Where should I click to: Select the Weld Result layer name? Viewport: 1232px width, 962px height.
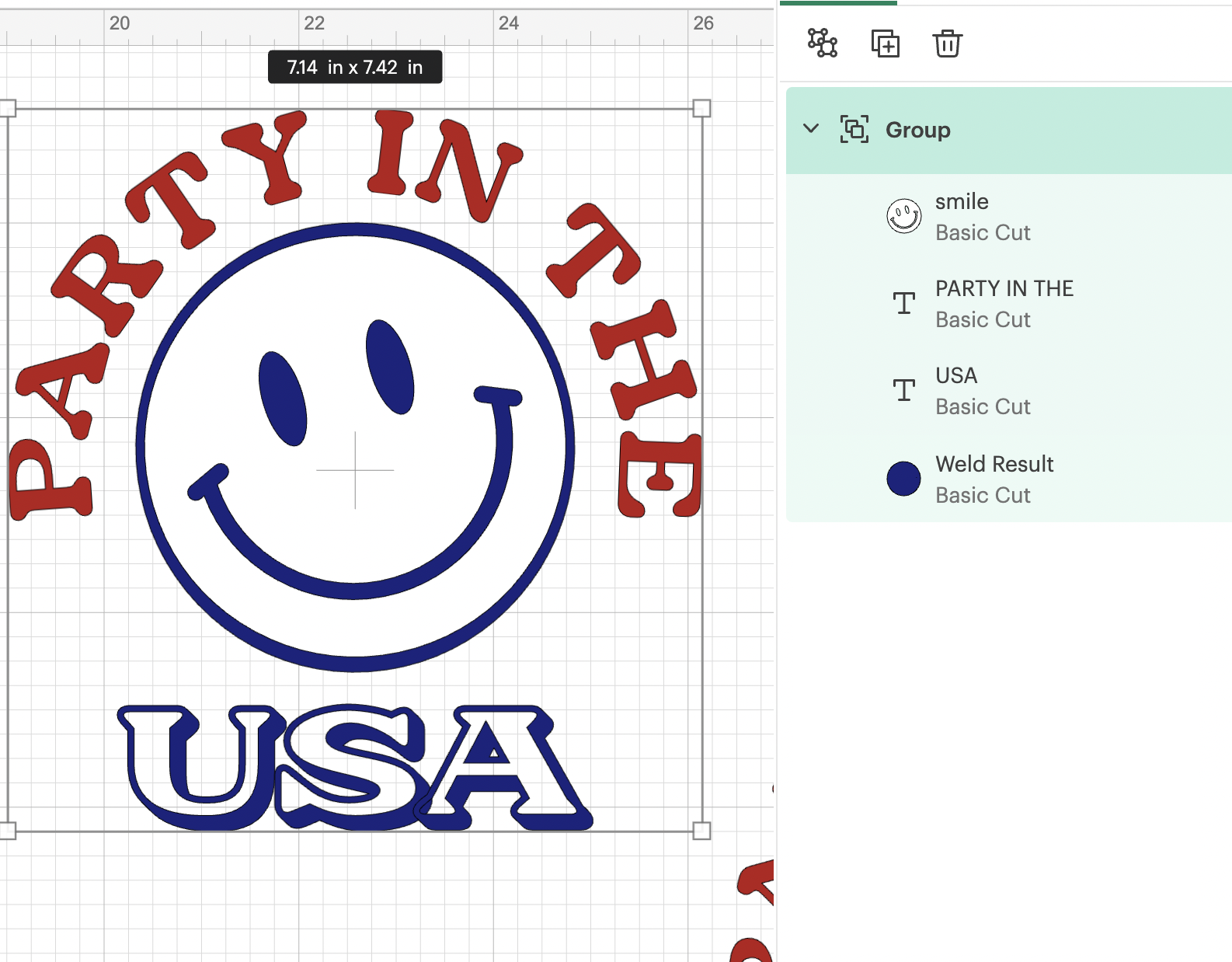pos(994,464)
